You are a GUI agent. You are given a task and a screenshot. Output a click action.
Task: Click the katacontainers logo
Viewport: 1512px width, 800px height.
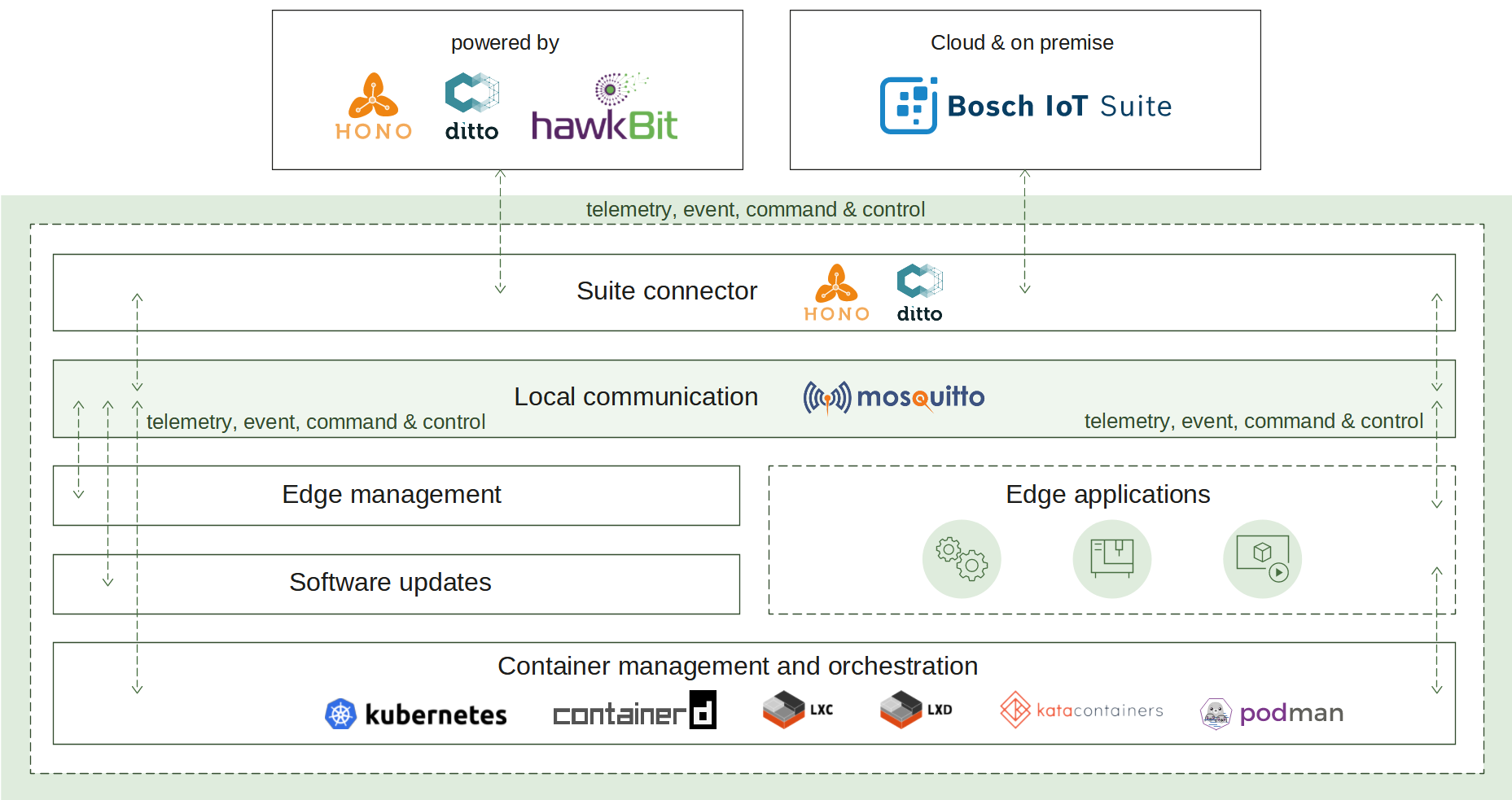[x=1082, y=710]
